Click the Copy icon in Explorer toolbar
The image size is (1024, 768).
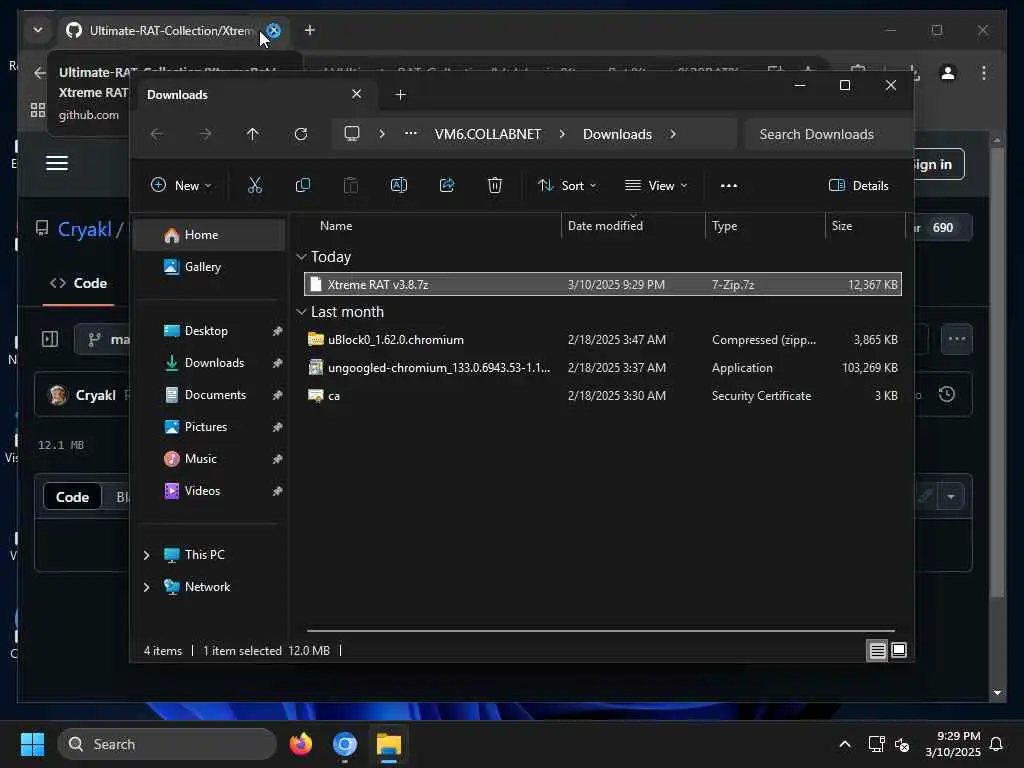pyautogui.click(x=302, y=185)
